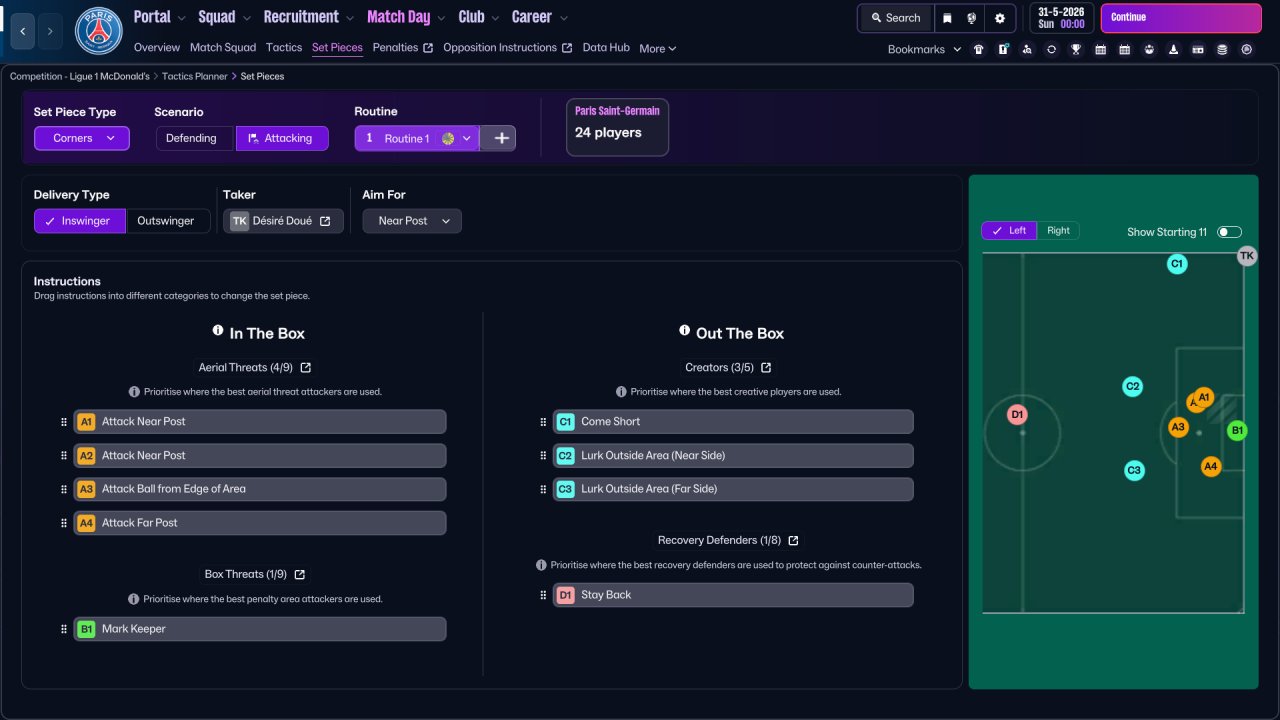Viewport: 1280px width, 720px height.
Task: Open pop-out icon next to Box Threats
Action: tap(300, 575)
